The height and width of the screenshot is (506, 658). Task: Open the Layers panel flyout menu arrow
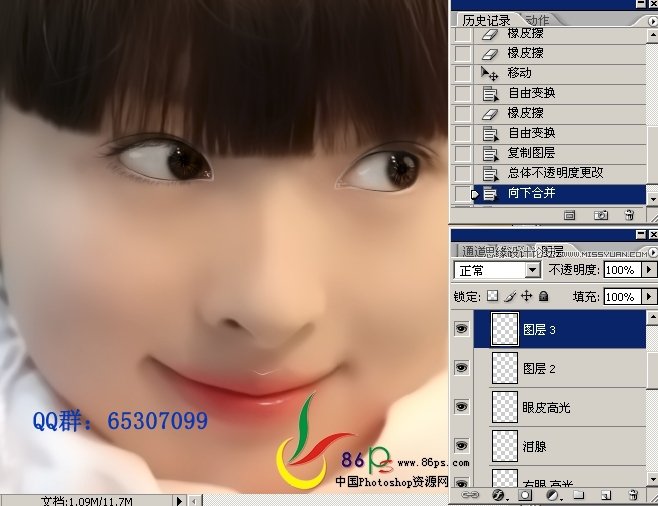coord(653,252)
